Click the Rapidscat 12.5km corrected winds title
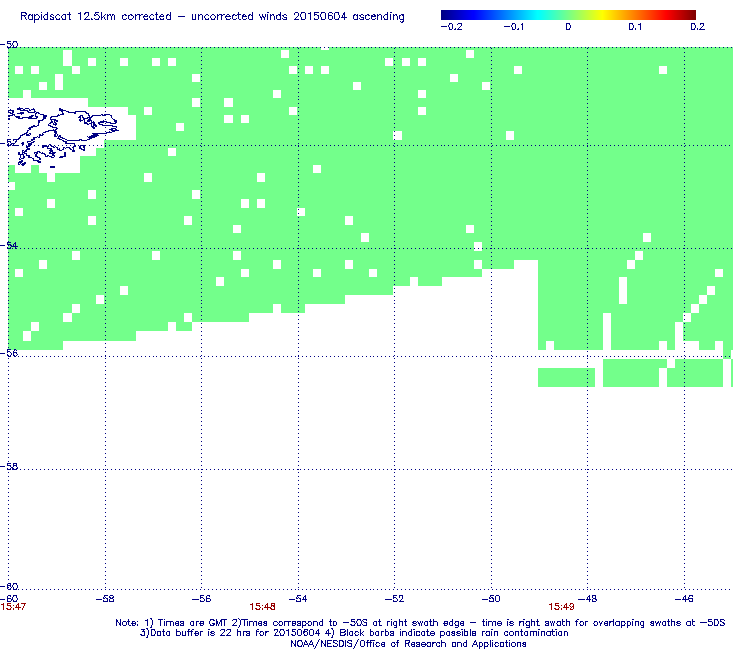 click(x=212, y=17)
